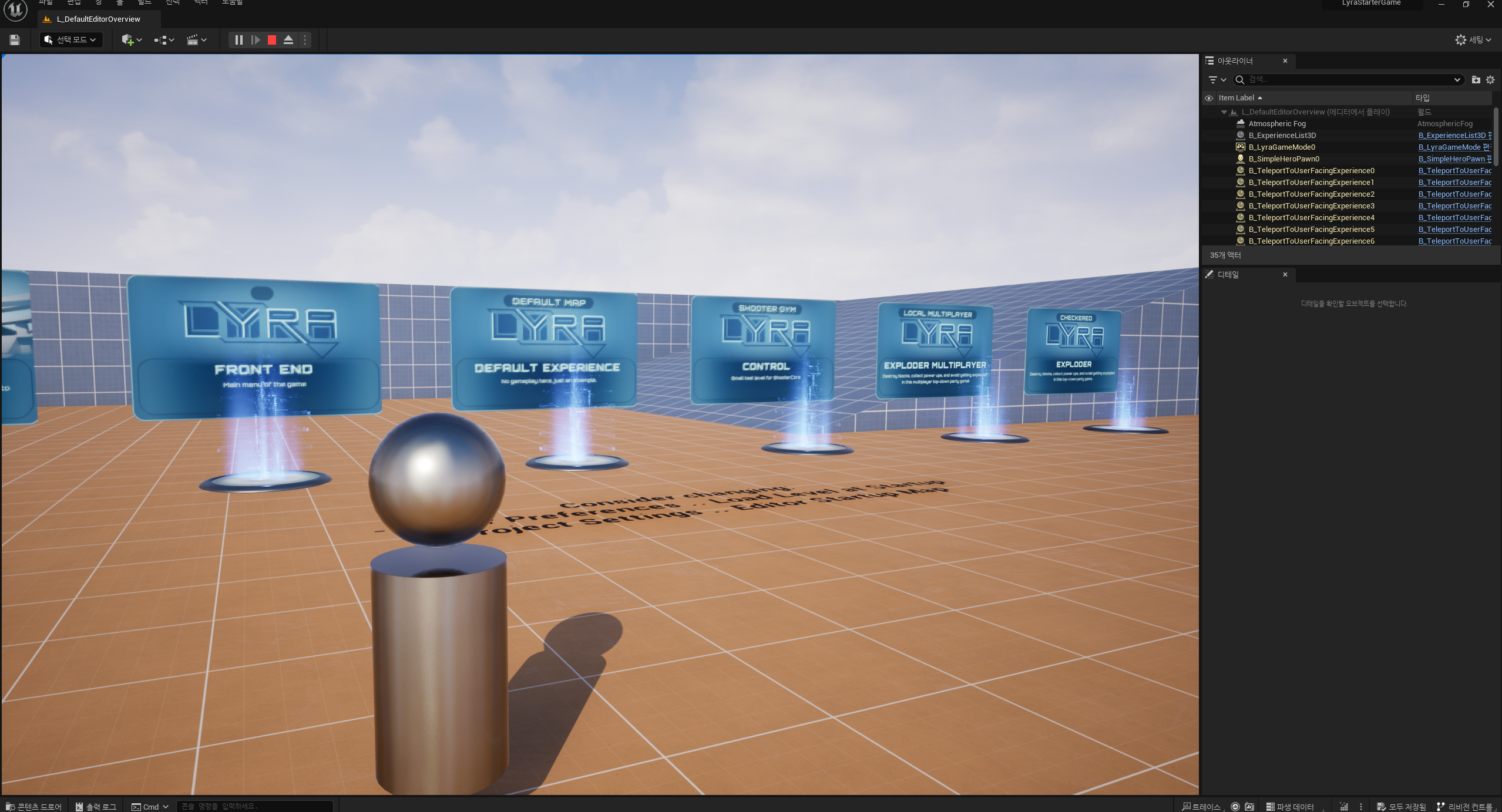Viewport: 1502px width, 812px height.
Task: Collapse the L_DefaultEditorOverview tree node
Action: coord(1224,112)
